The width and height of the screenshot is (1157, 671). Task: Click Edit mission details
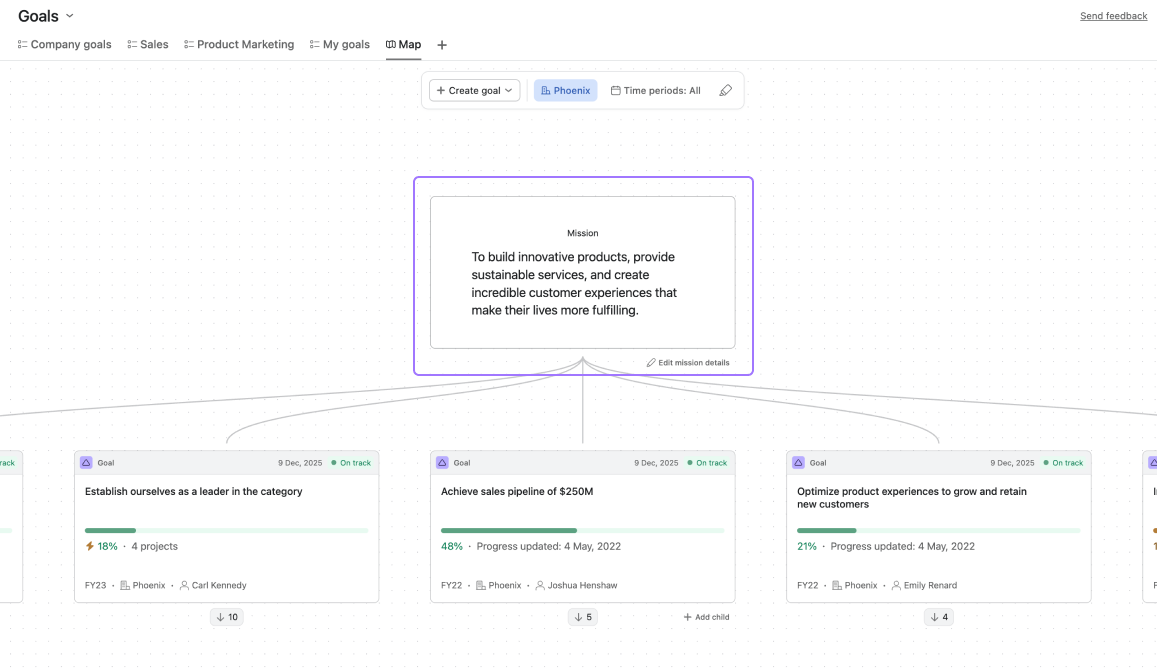(x=688, y=362)
